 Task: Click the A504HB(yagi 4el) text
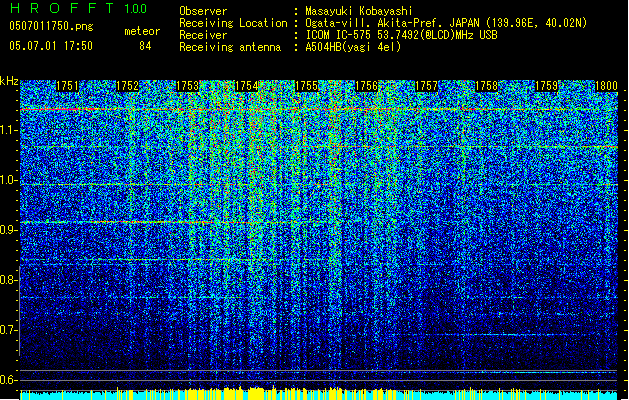point(353,47)
